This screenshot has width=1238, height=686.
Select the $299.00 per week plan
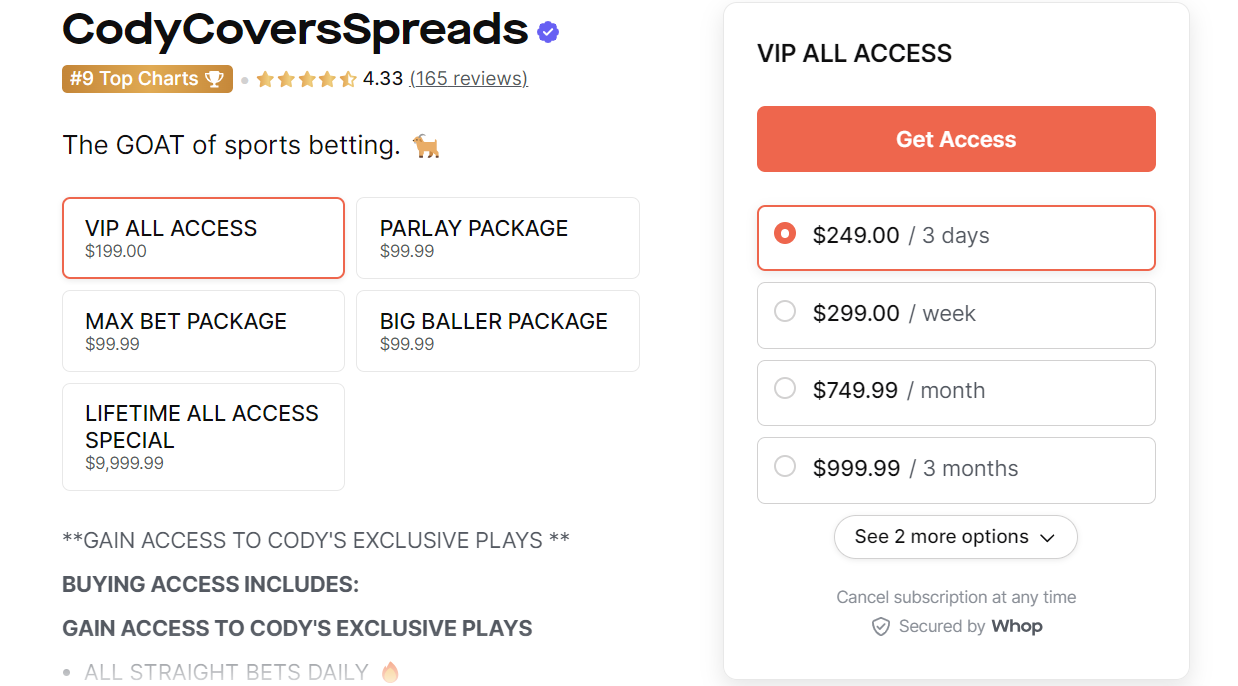point(956,315)
